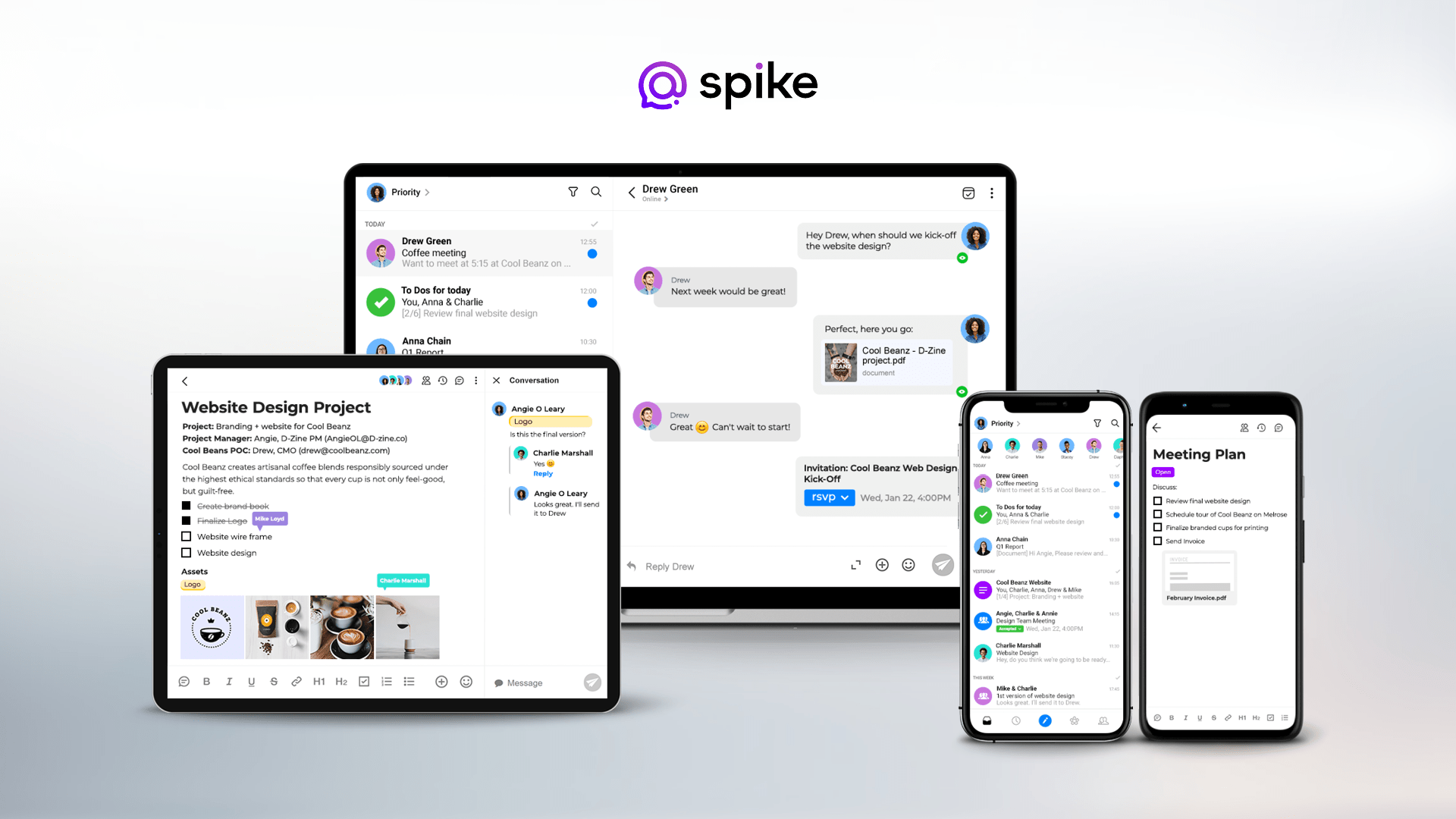The height and width of the screenshot is (819, 1456).
Task: Click the link icon in note editor toolbar
Action: point(296,682)
